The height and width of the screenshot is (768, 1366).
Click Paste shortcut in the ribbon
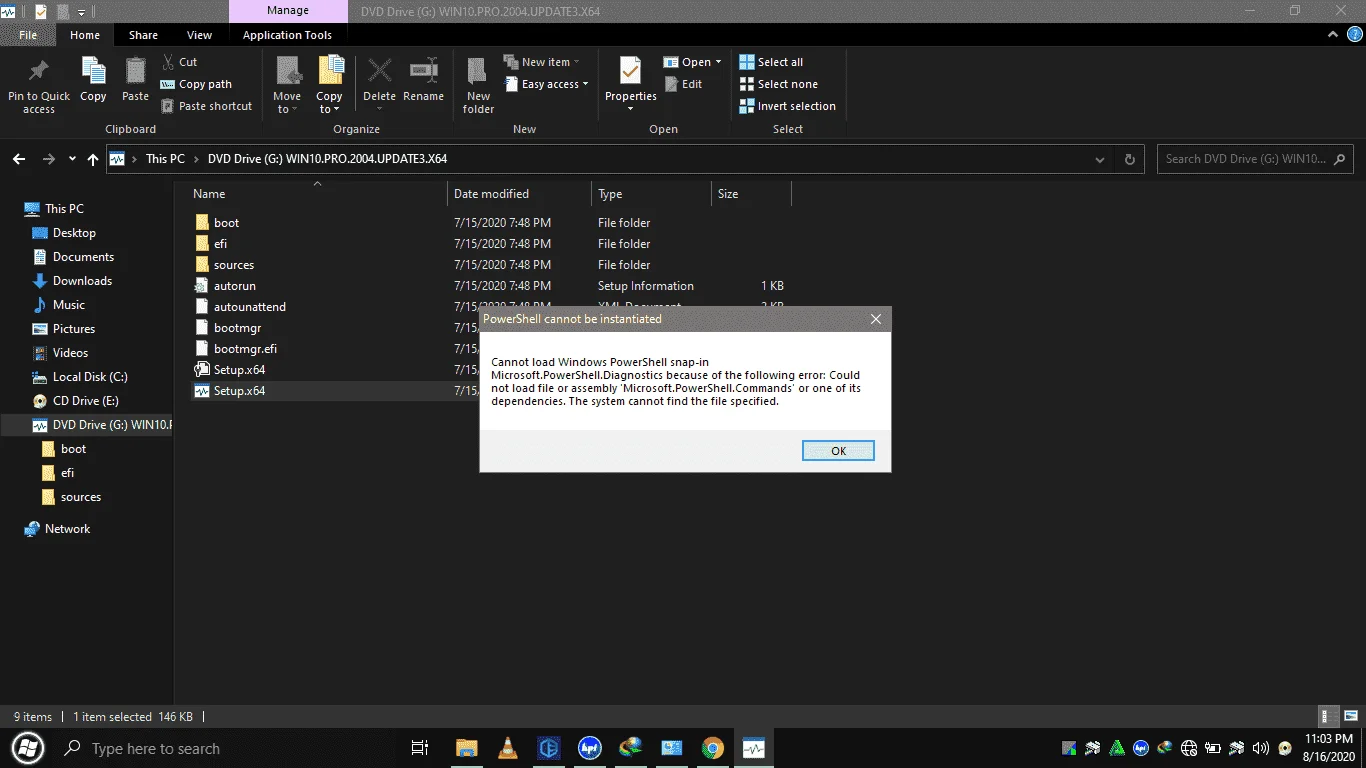tap(206, 106)
